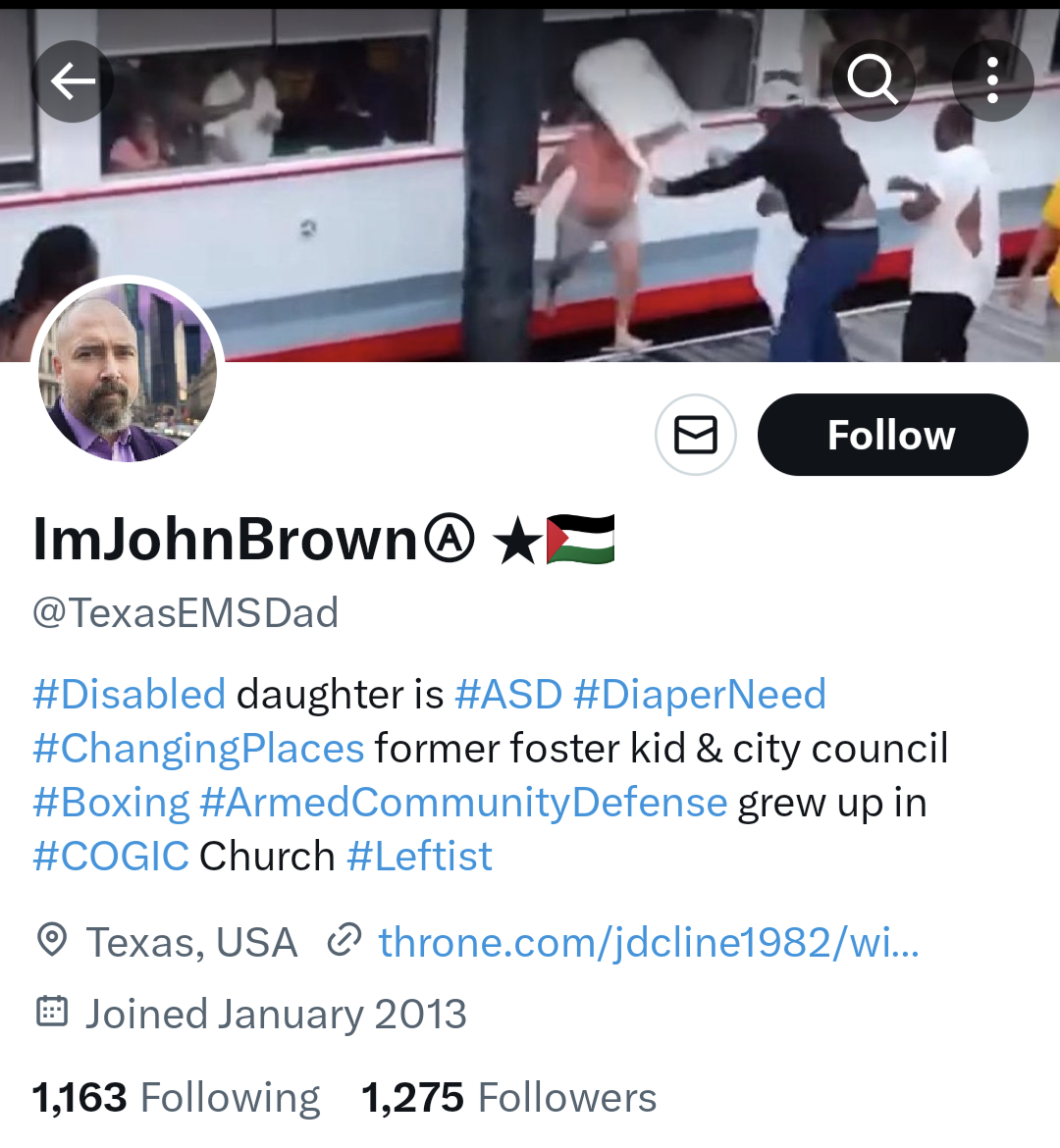Image resolution: width=1060 pixels, height=1148 pixels.
Task: Open the #Disabled hashtag
Action: coord(129,694)
